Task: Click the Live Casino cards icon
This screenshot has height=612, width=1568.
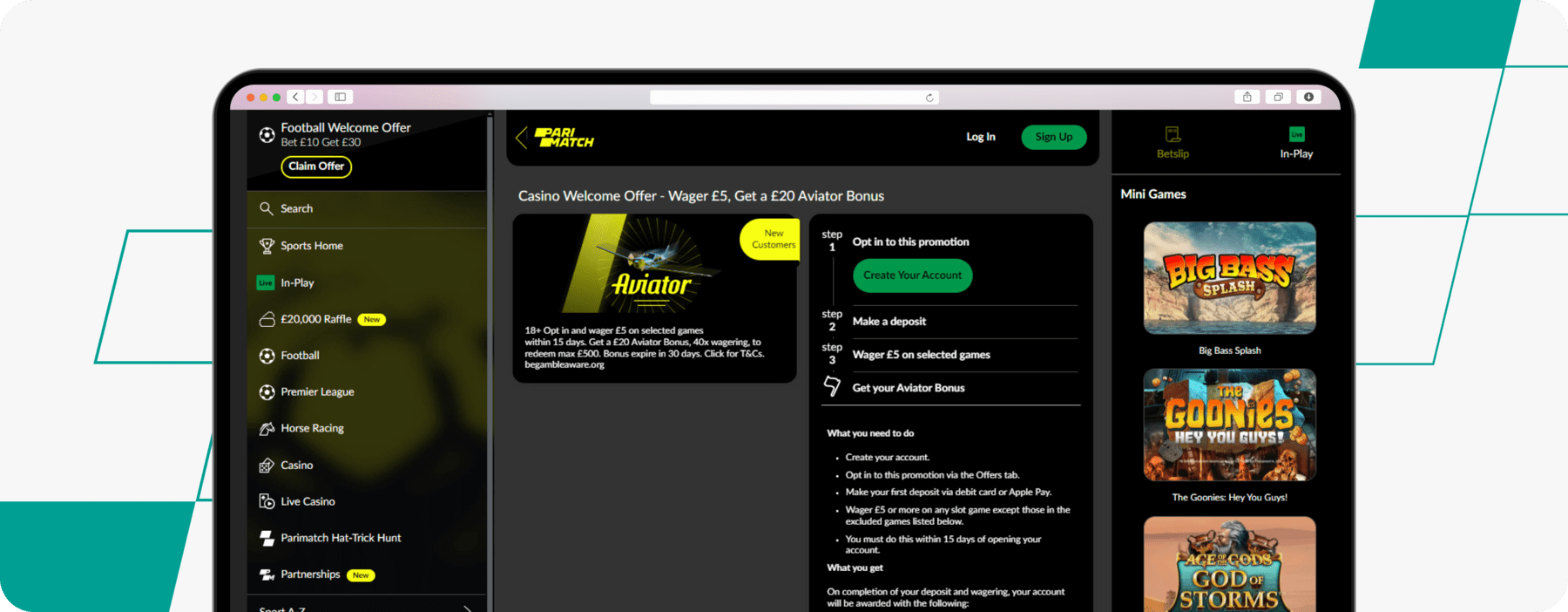Action: pos(267,501)
